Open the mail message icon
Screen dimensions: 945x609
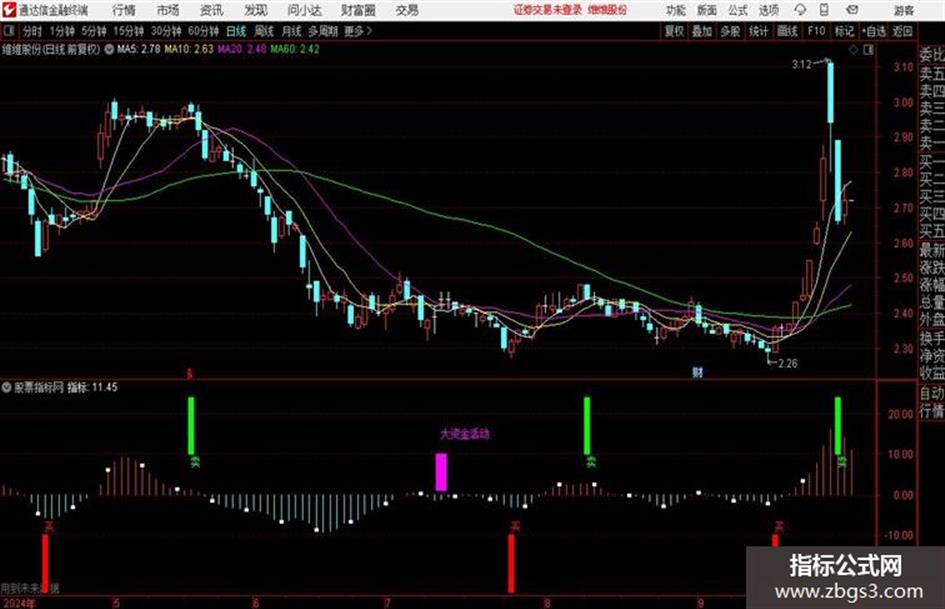(852, 10)
